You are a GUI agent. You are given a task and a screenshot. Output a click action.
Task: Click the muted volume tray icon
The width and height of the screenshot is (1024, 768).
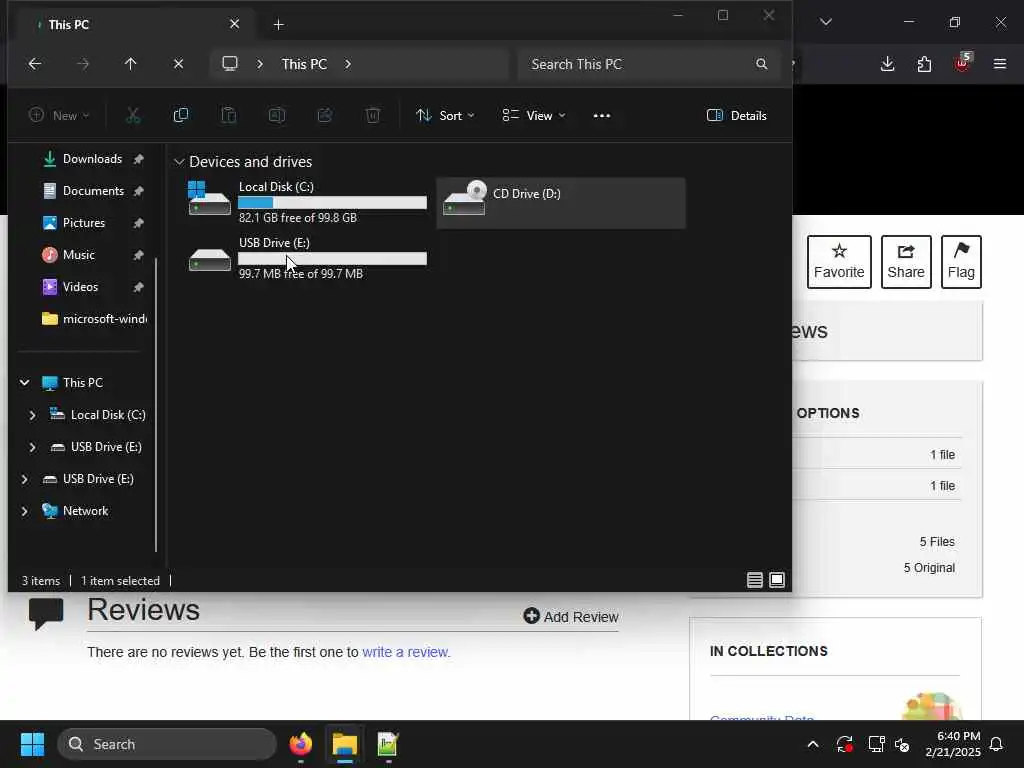(902, 744)
